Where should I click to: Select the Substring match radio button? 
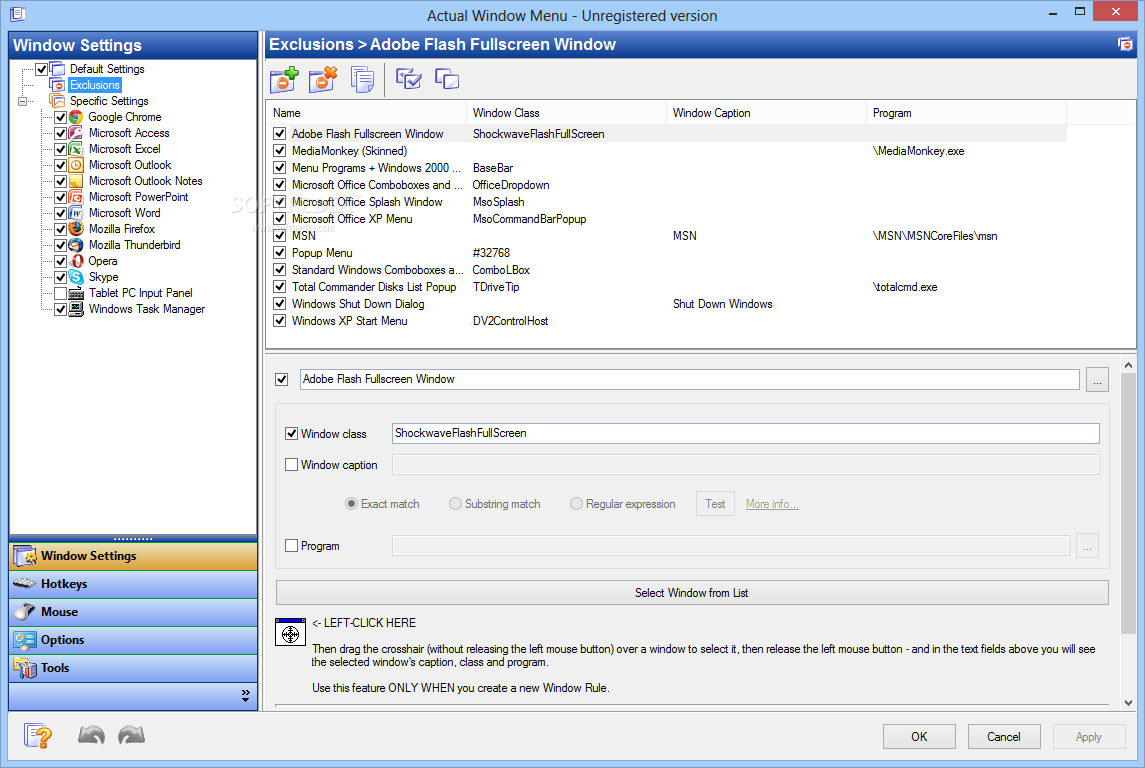(455, 504)
